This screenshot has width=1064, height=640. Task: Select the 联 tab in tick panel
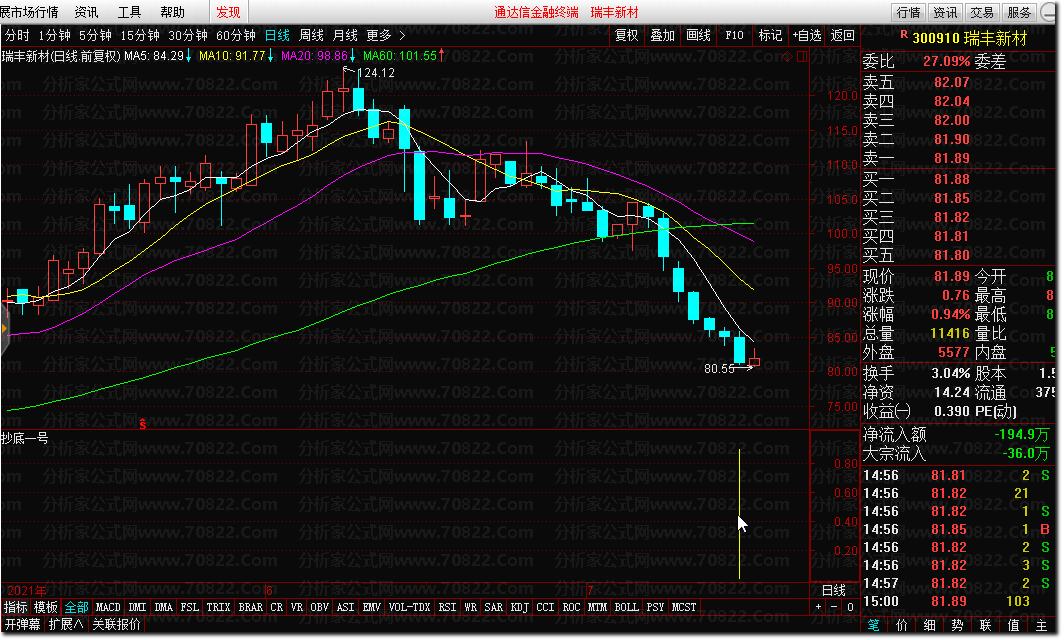(x=985, y=625)
